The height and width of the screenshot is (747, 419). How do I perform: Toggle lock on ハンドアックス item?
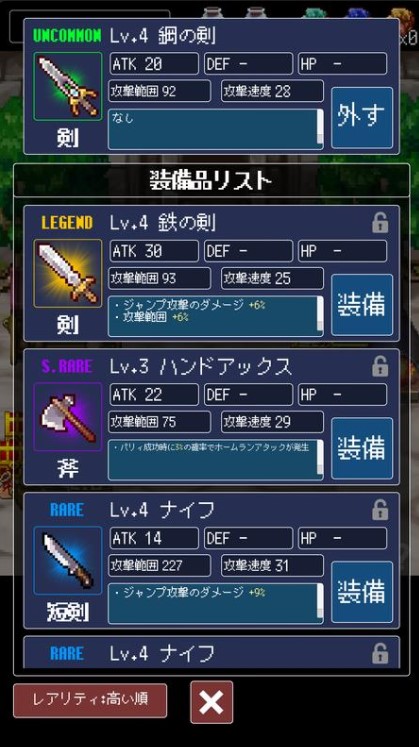[x=380, y=366]
